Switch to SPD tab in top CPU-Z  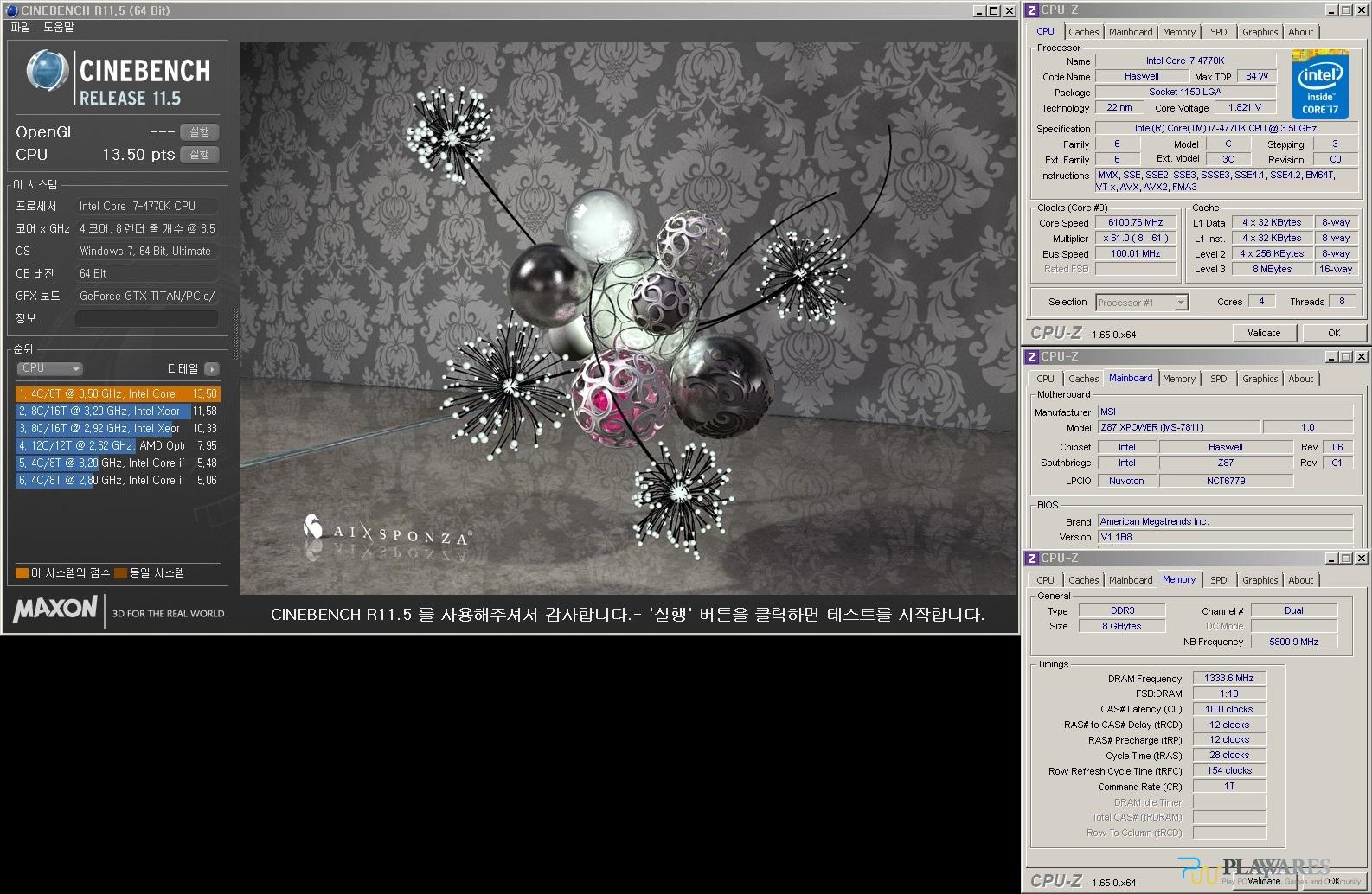point(1219,32)
